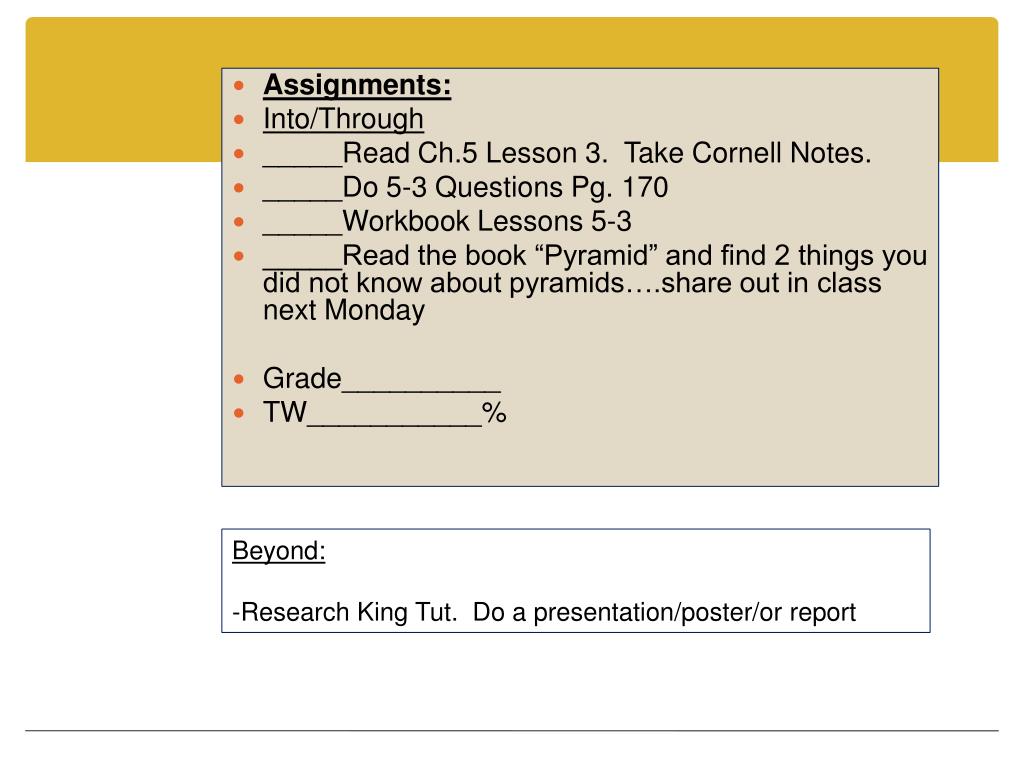Click the Beyond: underlined heading
Viewport: 1024px width, 768px height.
(x=279, y=551)
